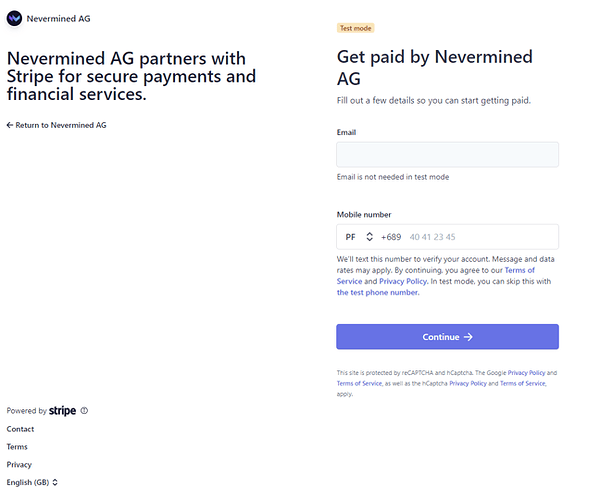
Task: Click the Test mode badge
Action: 355,28
